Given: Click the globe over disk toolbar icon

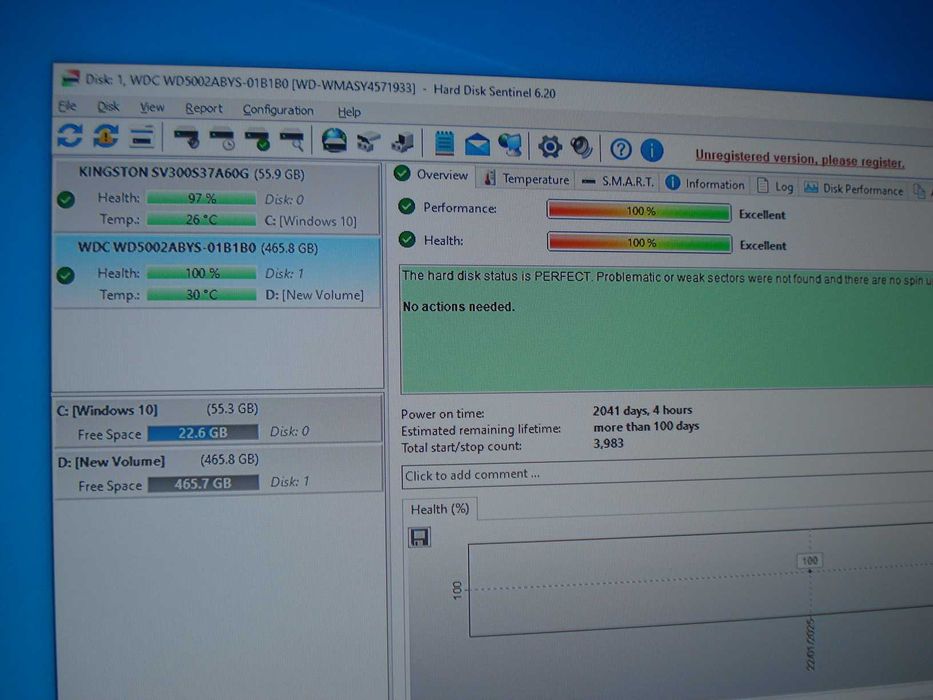Looking at the screenshot, I should click(x=334, y=141).
